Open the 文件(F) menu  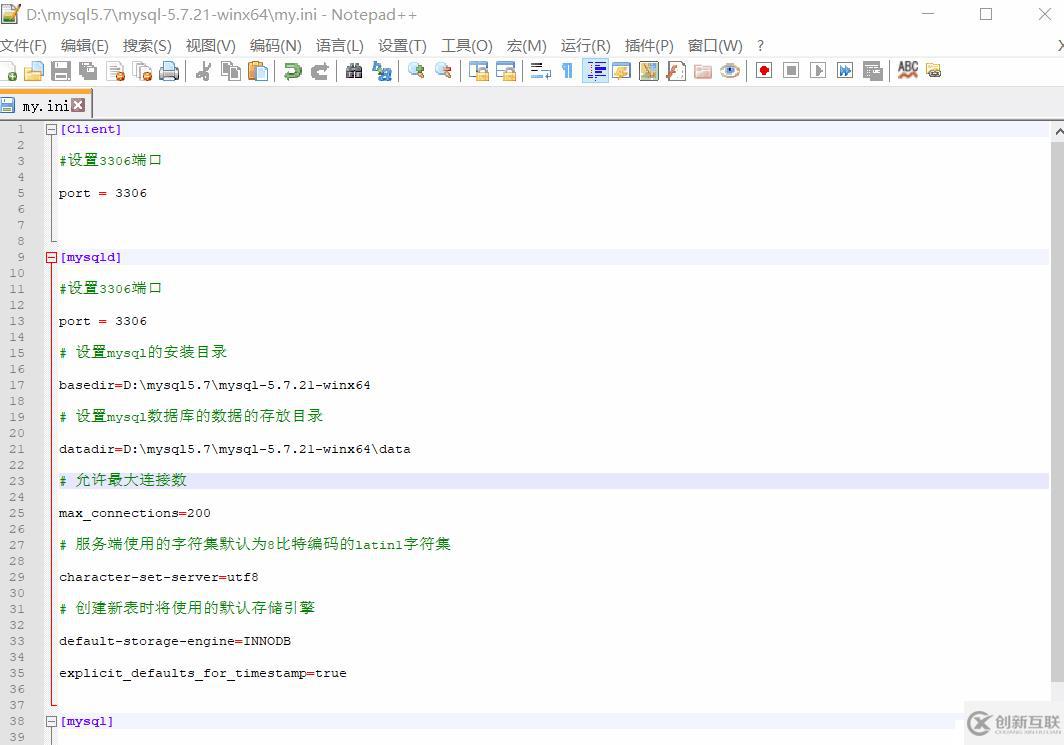click(23, 45)
